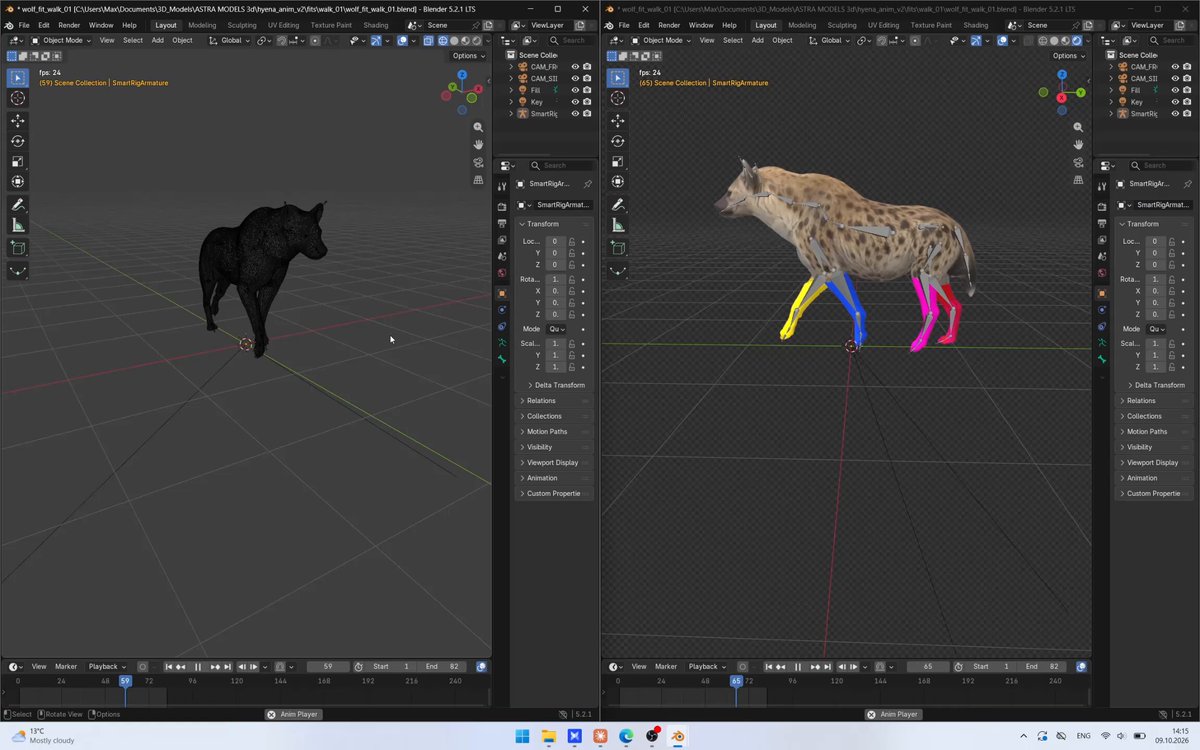
Task: Click the Add Cube tool in right Blender window
Action: tap(618, 248)
